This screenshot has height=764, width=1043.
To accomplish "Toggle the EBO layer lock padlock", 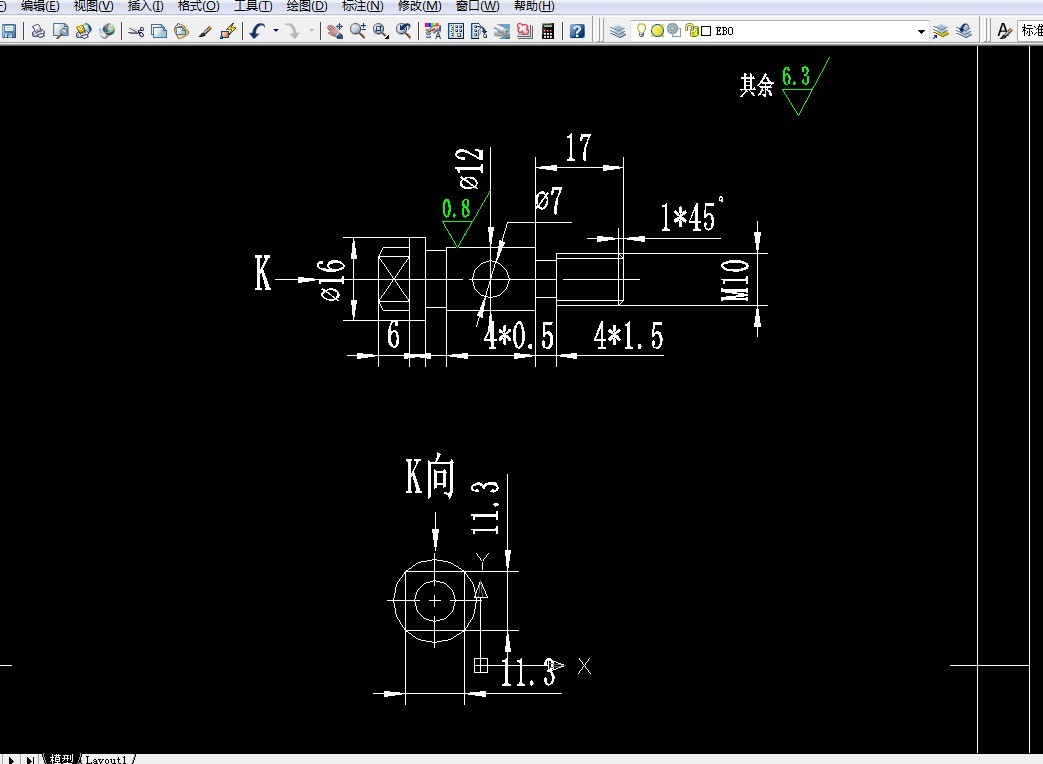I will coord(692,30).
